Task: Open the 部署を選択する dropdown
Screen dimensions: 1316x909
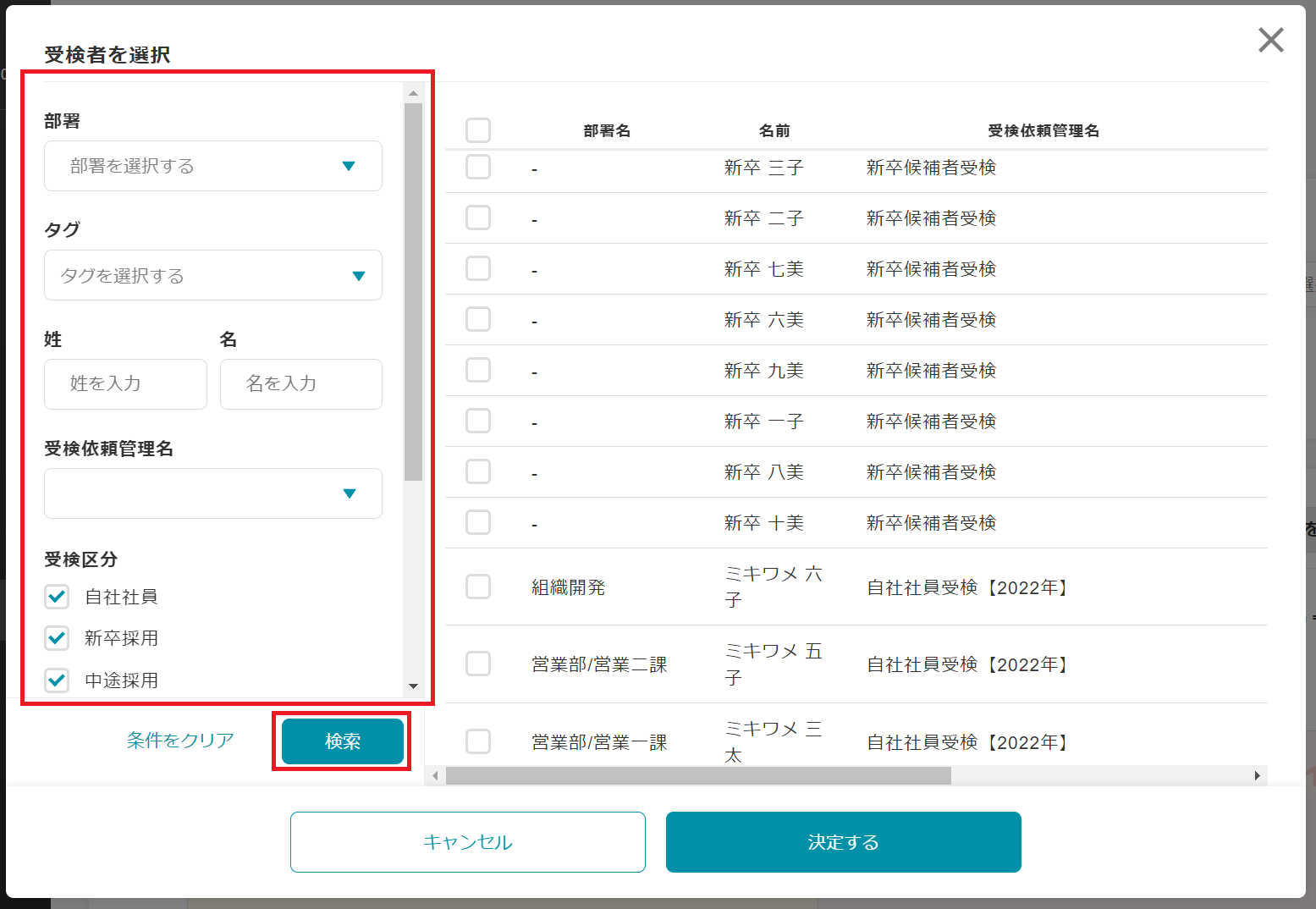Action: tap(212, 166)
